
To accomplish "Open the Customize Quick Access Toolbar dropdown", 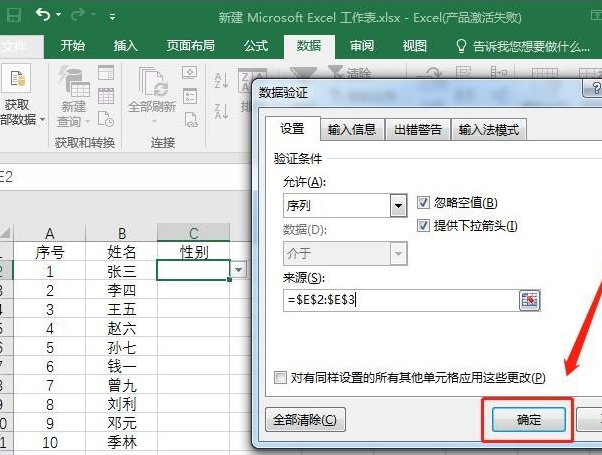I will point(112,16).
